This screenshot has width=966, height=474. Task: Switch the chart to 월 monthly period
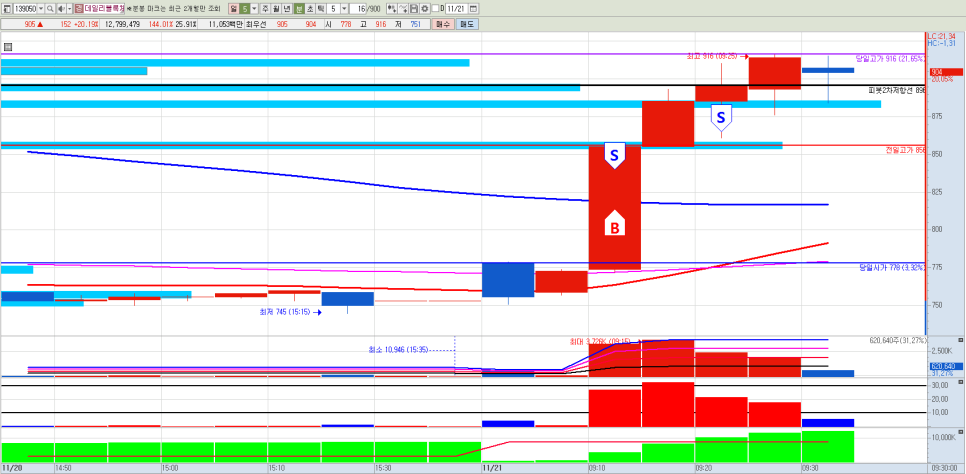(x=276, y=9)
